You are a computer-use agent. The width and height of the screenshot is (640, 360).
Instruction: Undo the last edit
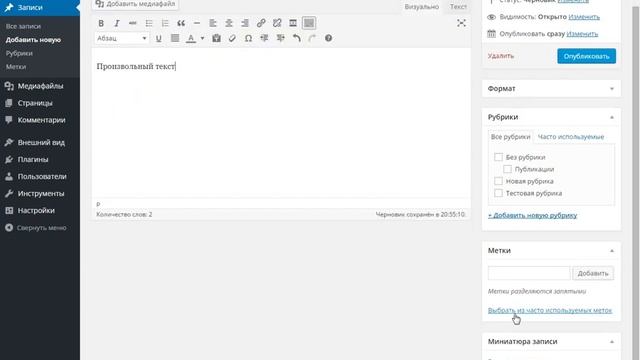[296, 38]
